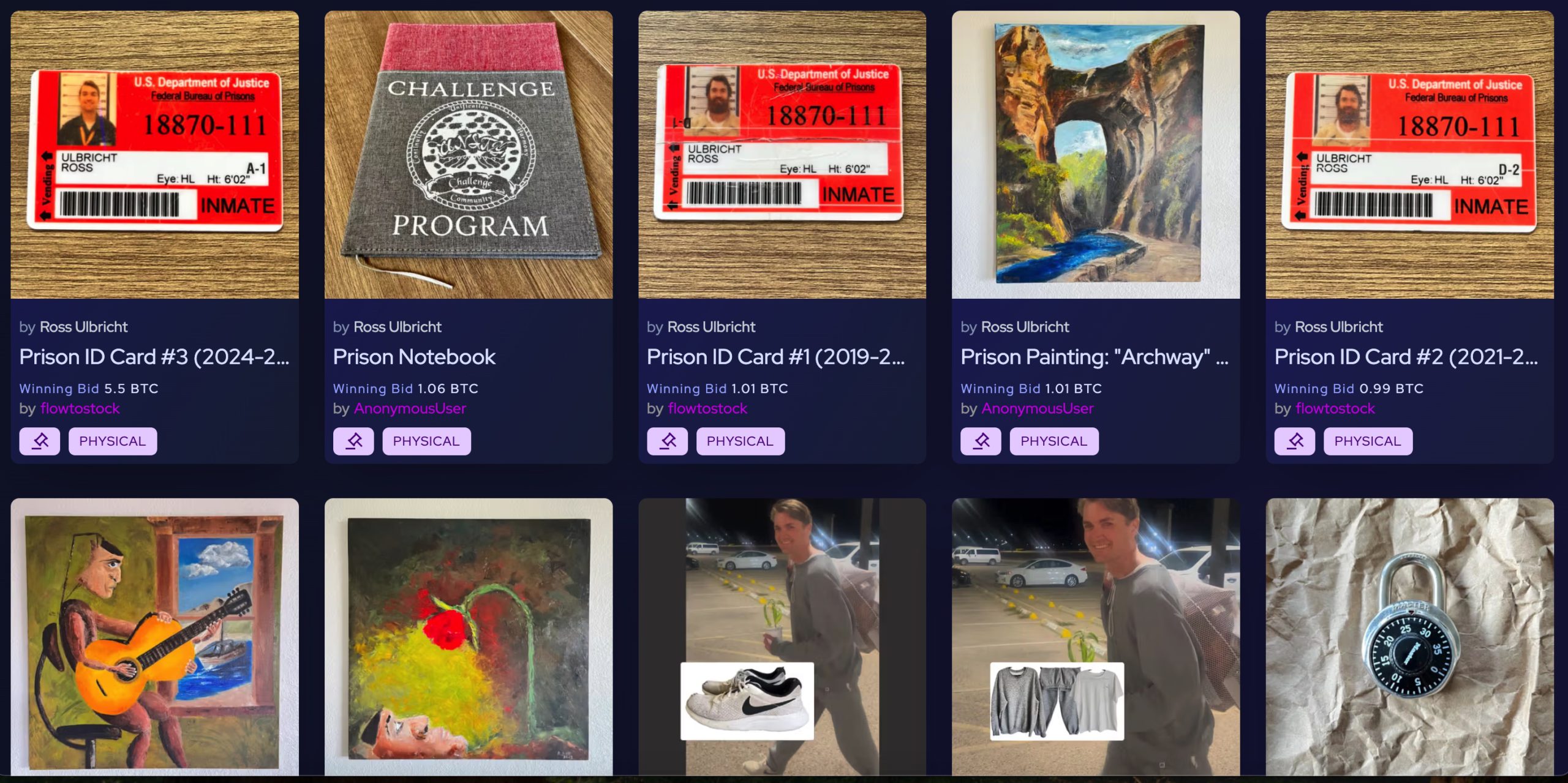Open the combination padlock listing image

pos(1410,637)
